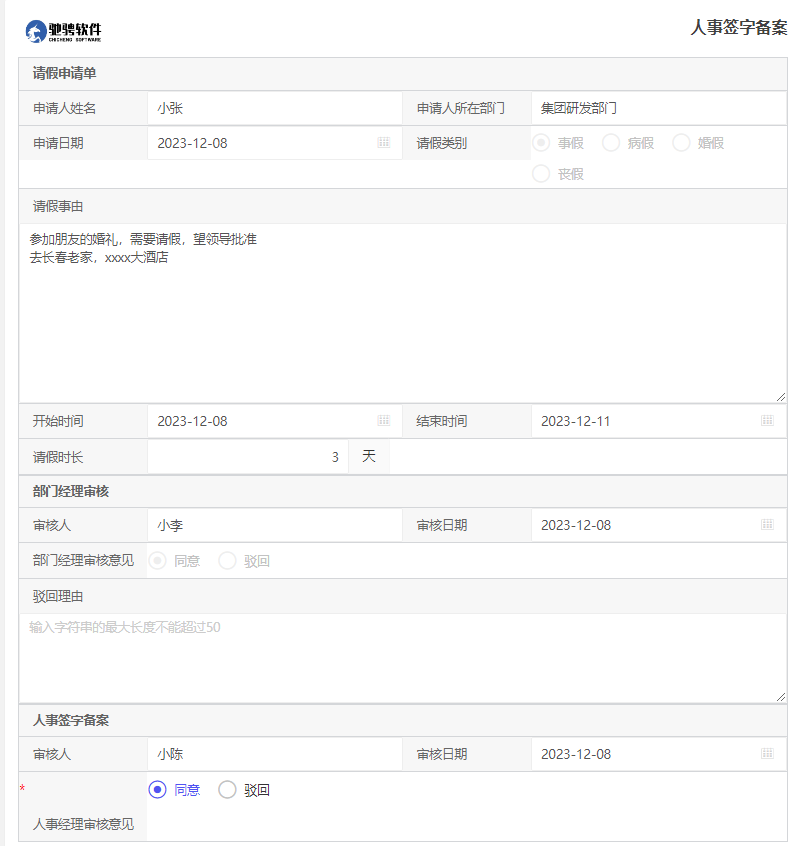Open calendar icon for 结束时间
This screenshot has width=798, height=846.
click(x=767, y=421)
